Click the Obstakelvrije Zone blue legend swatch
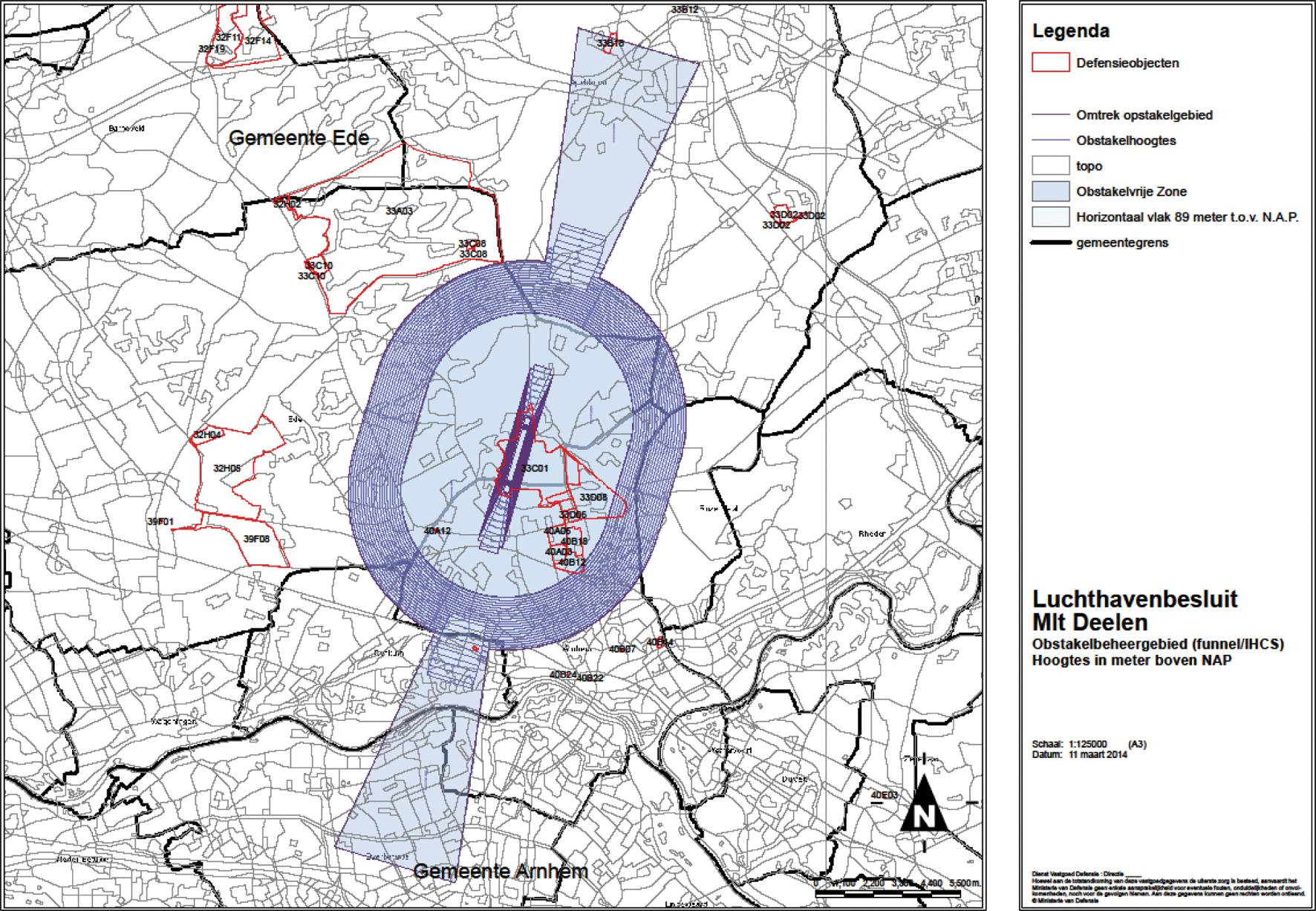Image resolution: width=1316 pixels, height=911 pixels. [1050, 192]
